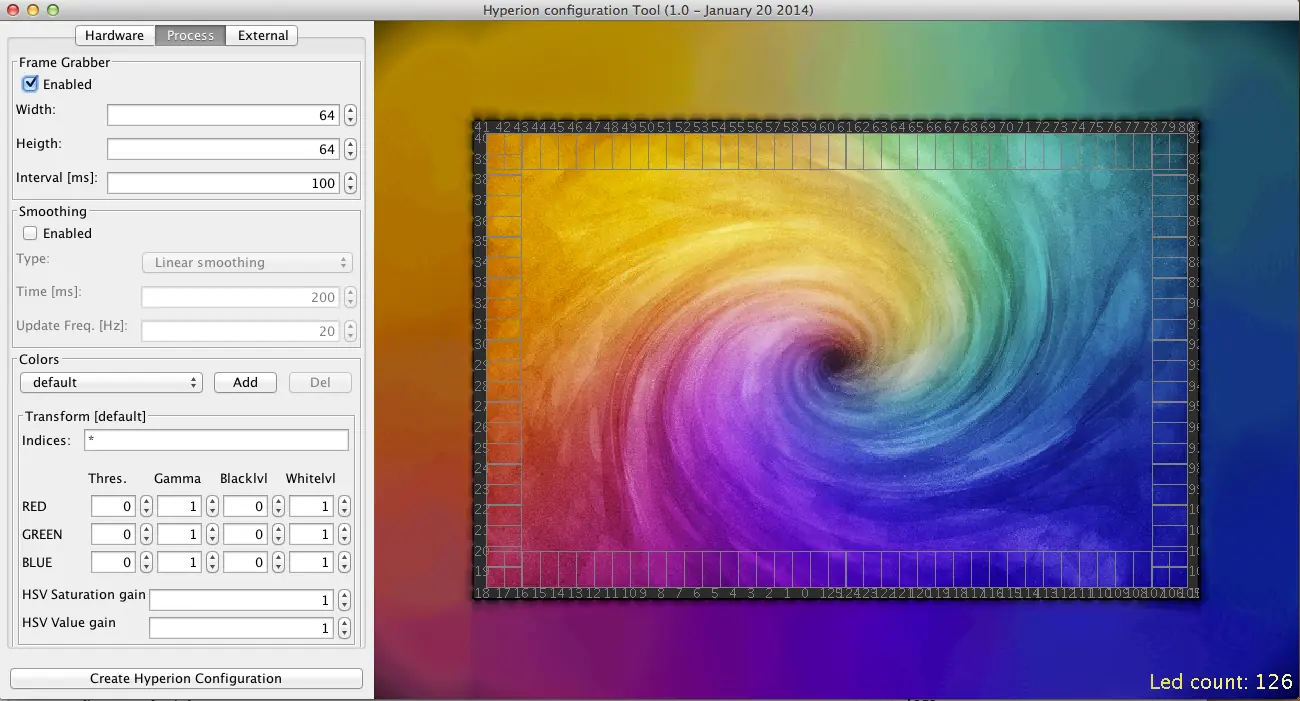Minimize the Hyperion window with yellow button

tap(33, 10)
